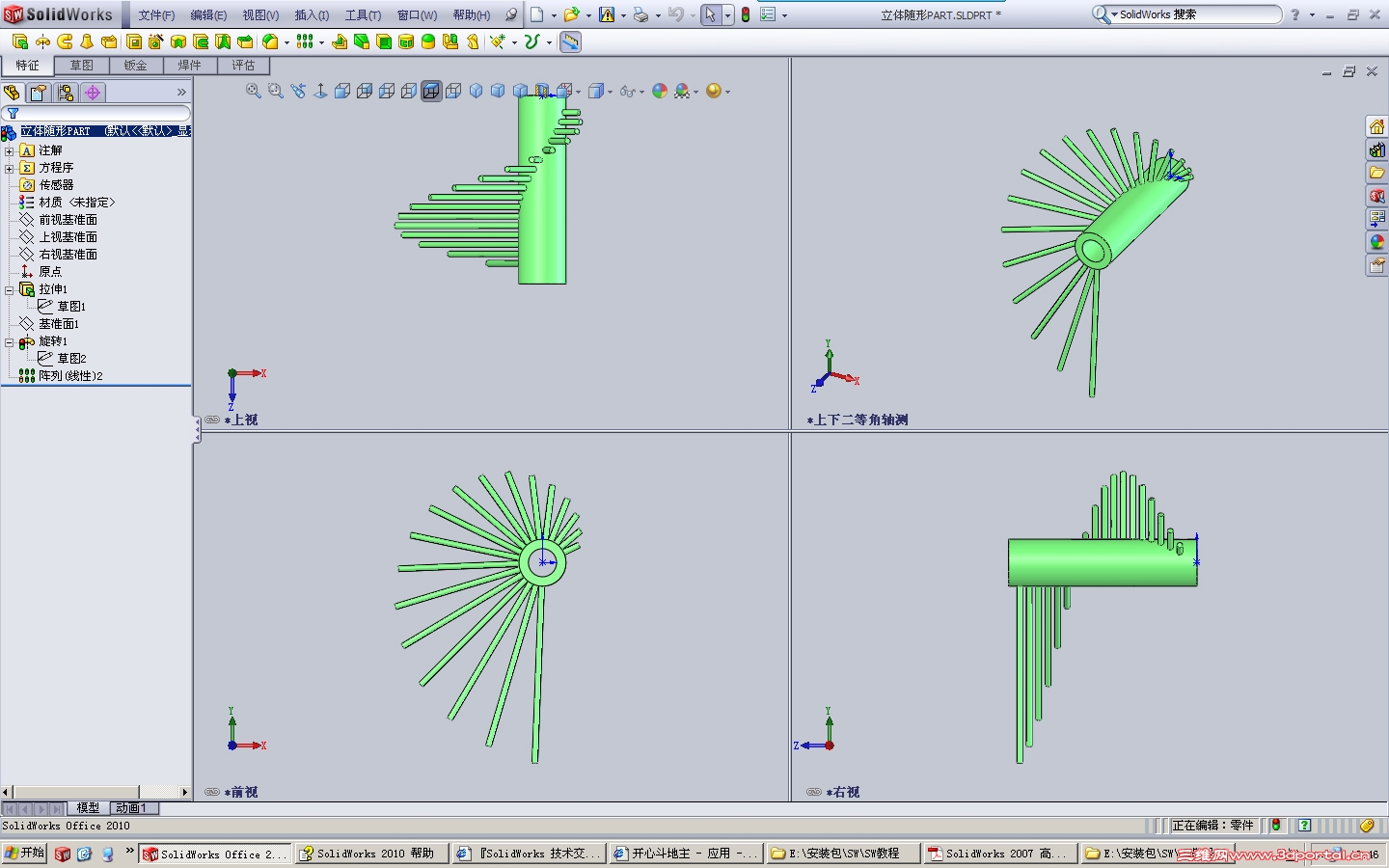
Task: Click the Edit Appearance color ball icon
Action: coord(660,91)
